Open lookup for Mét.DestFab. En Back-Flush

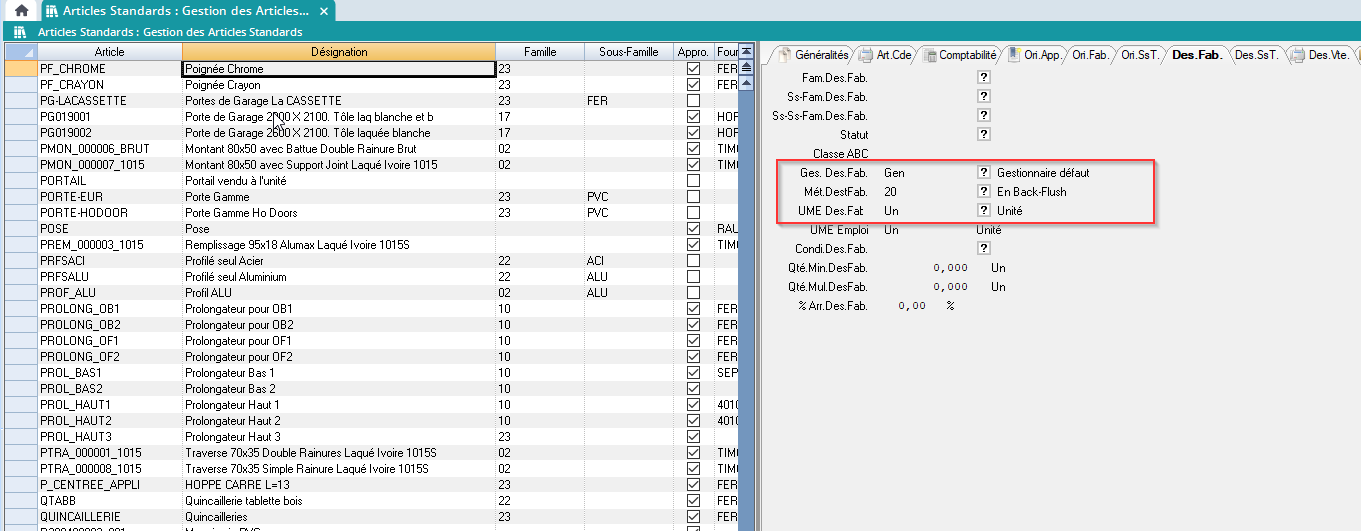click(984, 192)
